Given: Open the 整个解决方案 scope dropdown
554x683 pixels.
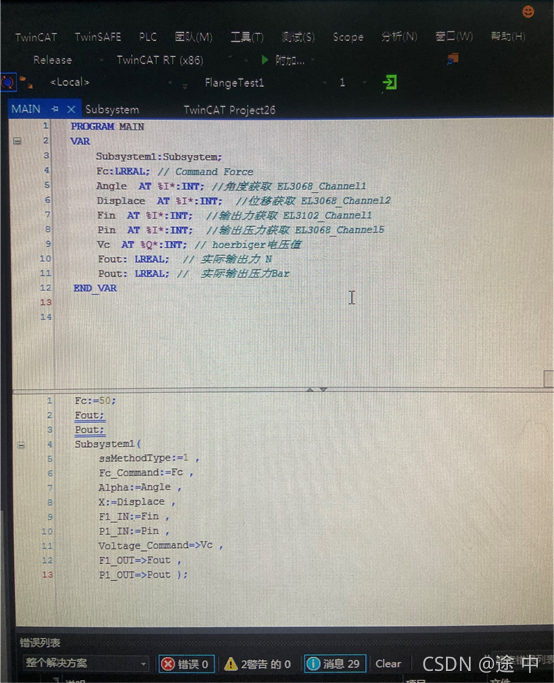Looking at the screenshot, I should [85, 663].
